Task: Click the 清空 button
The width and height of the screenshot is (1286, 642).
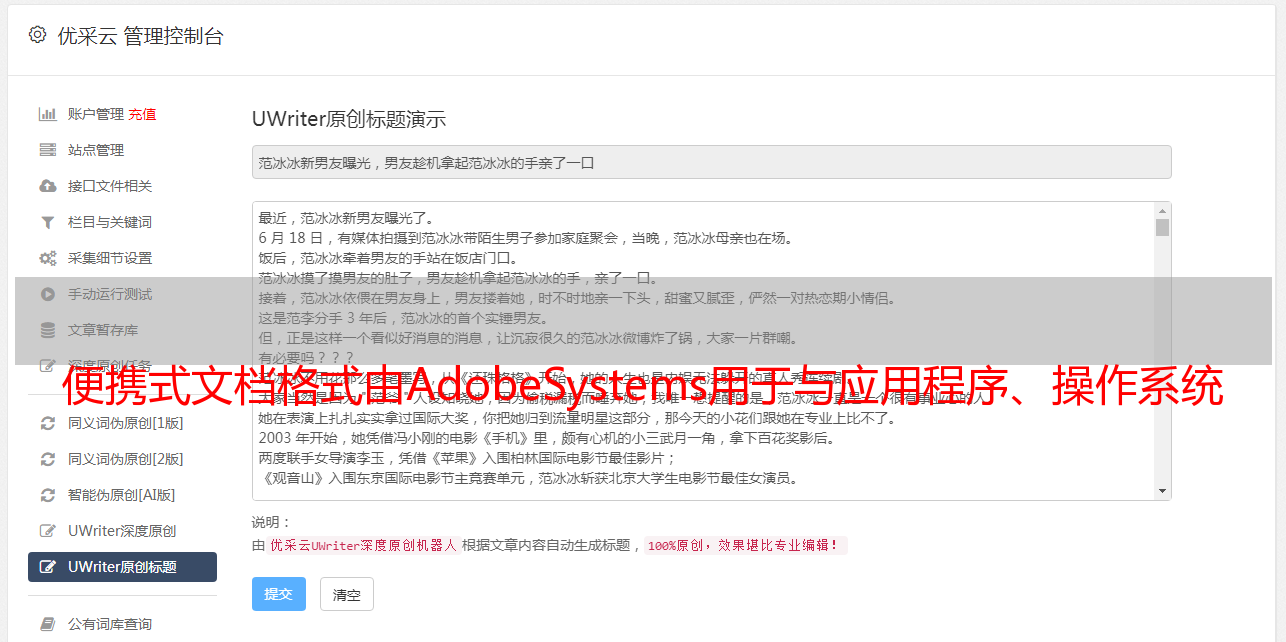Action: pos(347,594)
